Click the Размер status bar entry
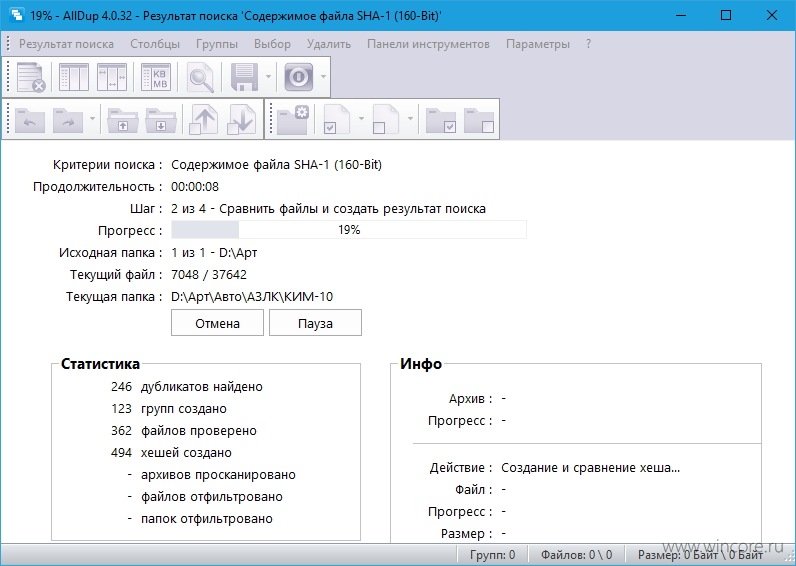 tap(701, 555)
